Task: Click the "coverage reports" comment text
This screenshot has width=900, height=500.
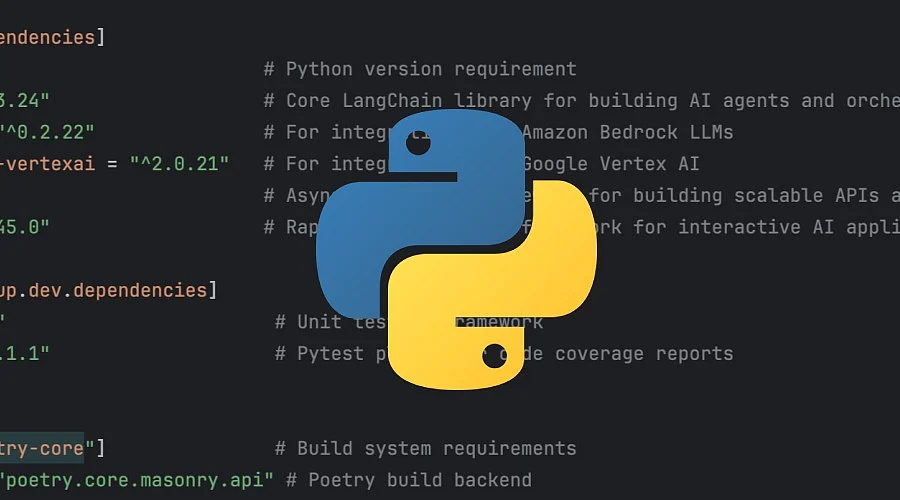Action: point(644,354)
